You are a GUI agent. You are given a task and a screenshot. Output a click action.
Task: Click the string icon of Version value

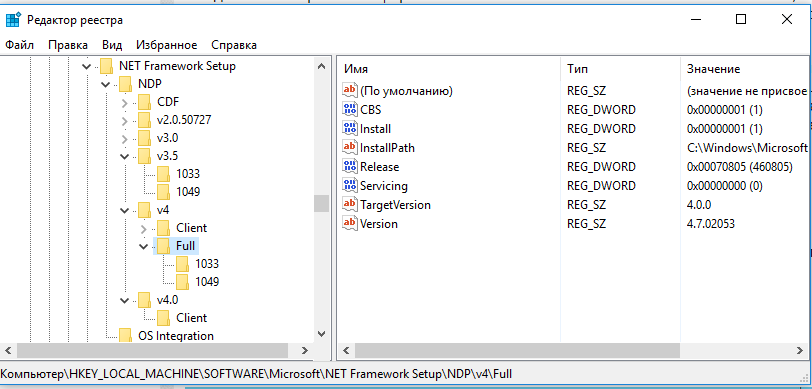click(x=350, y=224)
